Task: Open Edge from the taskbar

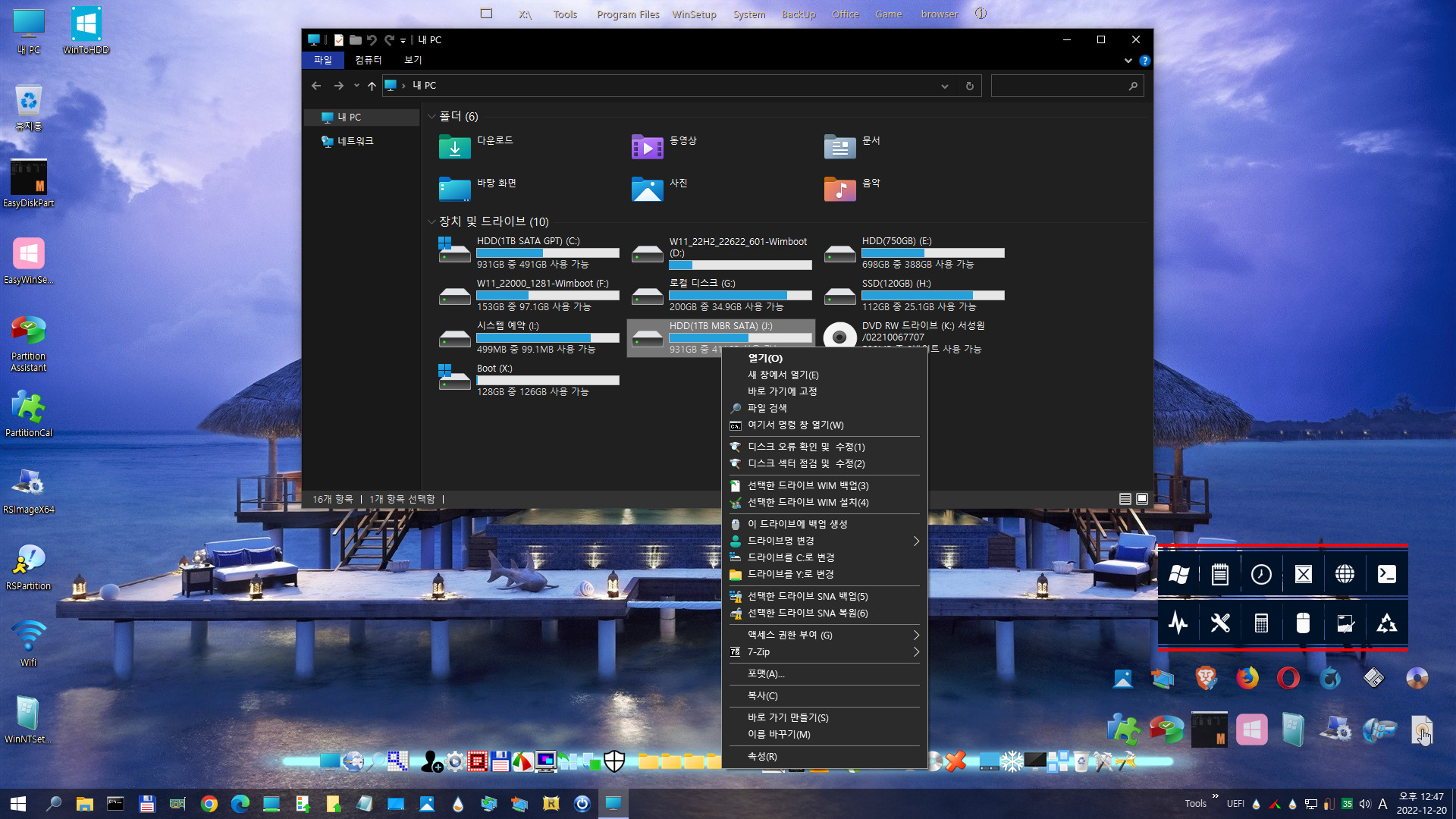Action: click(x=240, y=804)
